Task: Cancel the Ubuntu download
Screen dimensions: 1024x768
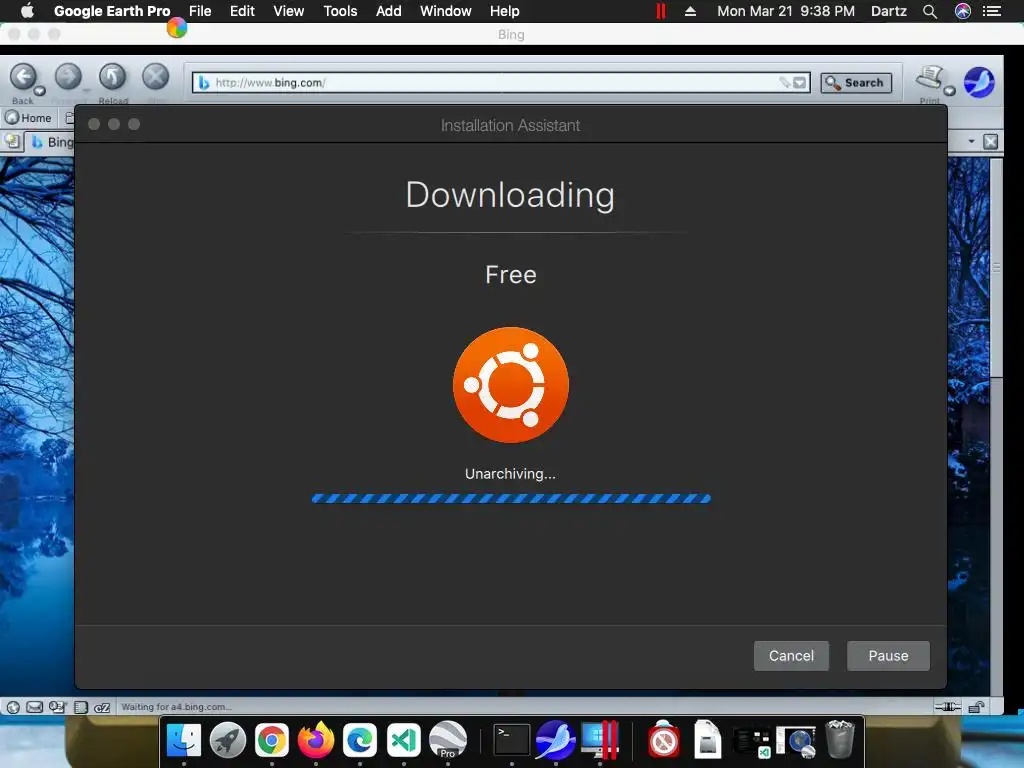Action: [791, 656]
